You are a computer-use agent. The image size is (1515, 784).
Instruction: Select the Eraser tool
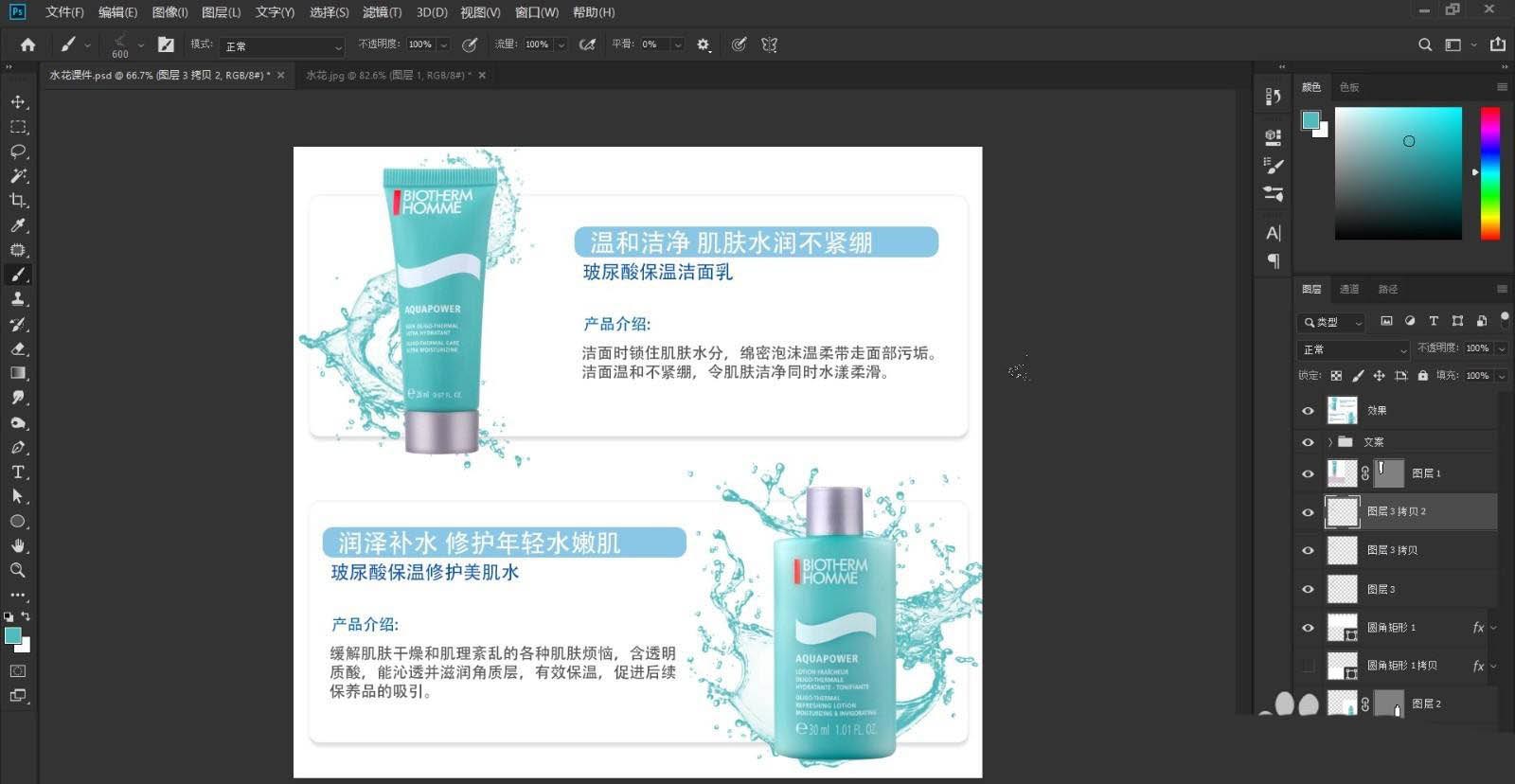pos(18,348)
